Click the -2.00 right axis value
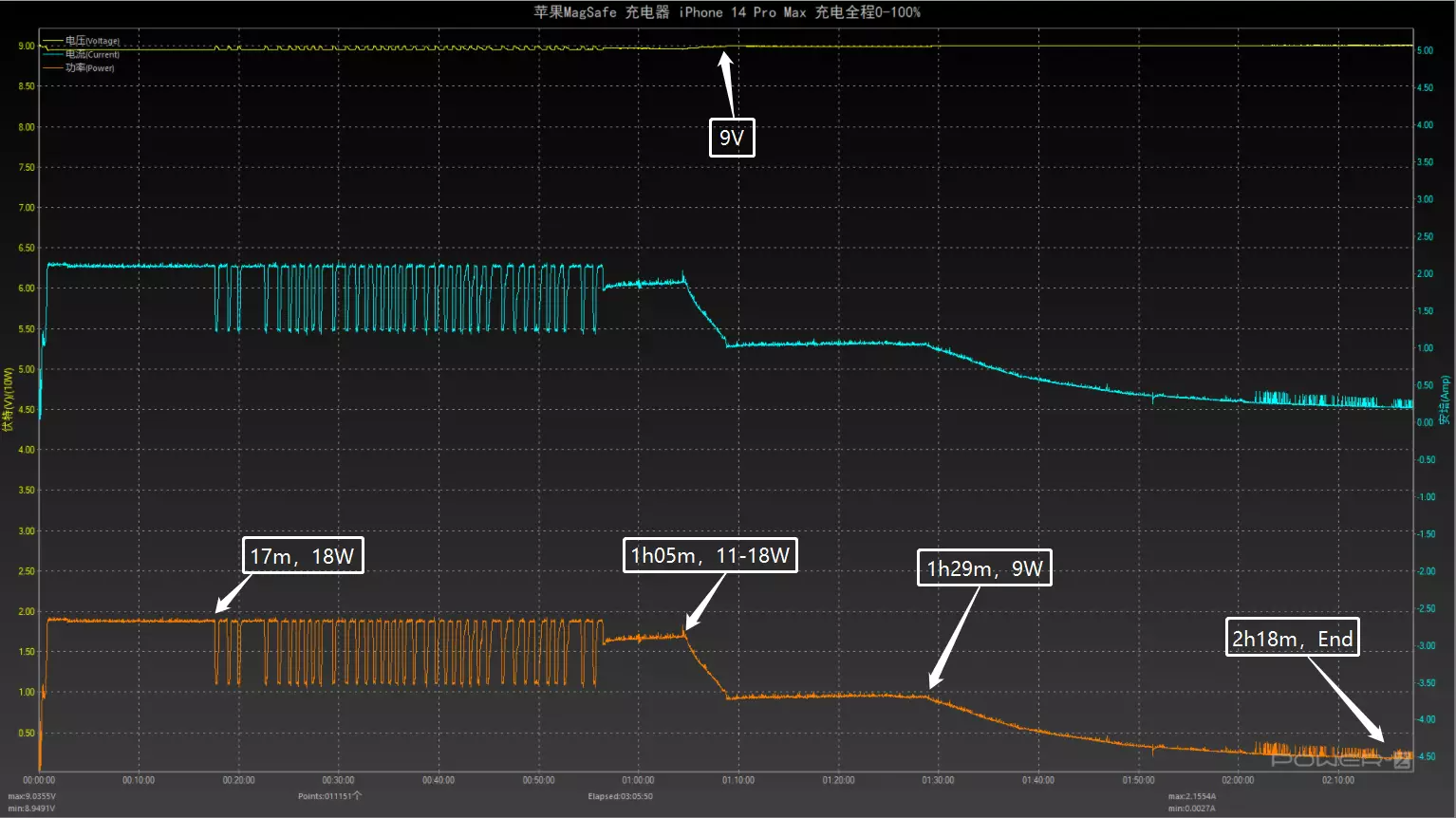 [1426, 571]
